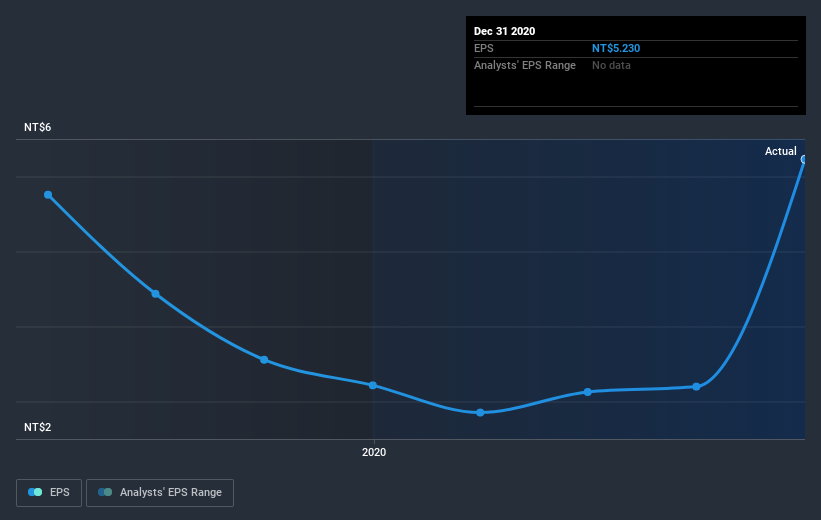821x520 pixels.
Task: Click the NT$2 y-axis label
Action: pyautogui.click(x=38, y=427)
